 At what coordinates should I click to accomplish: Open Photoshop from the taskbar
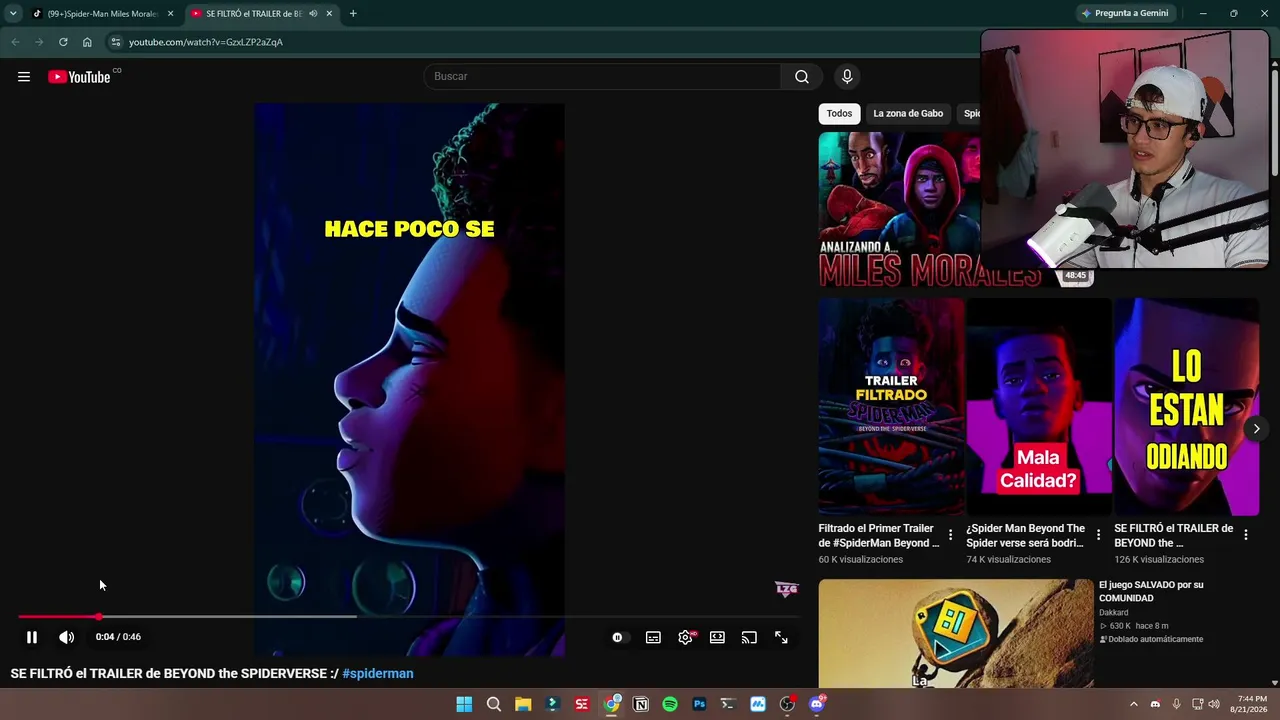(x=699, y=704)
